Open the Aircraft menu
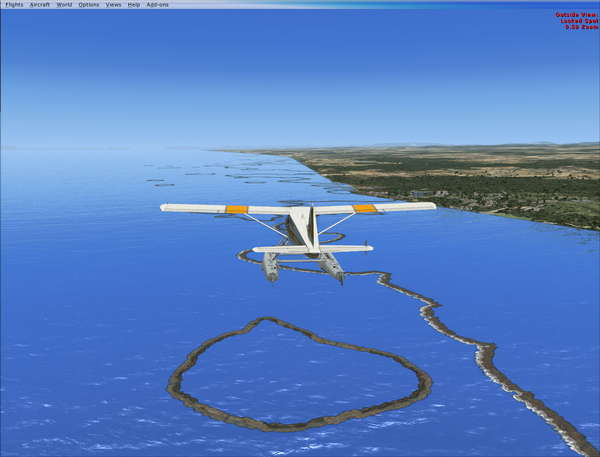This screenshot has height=457, width=600. point(39,4)
